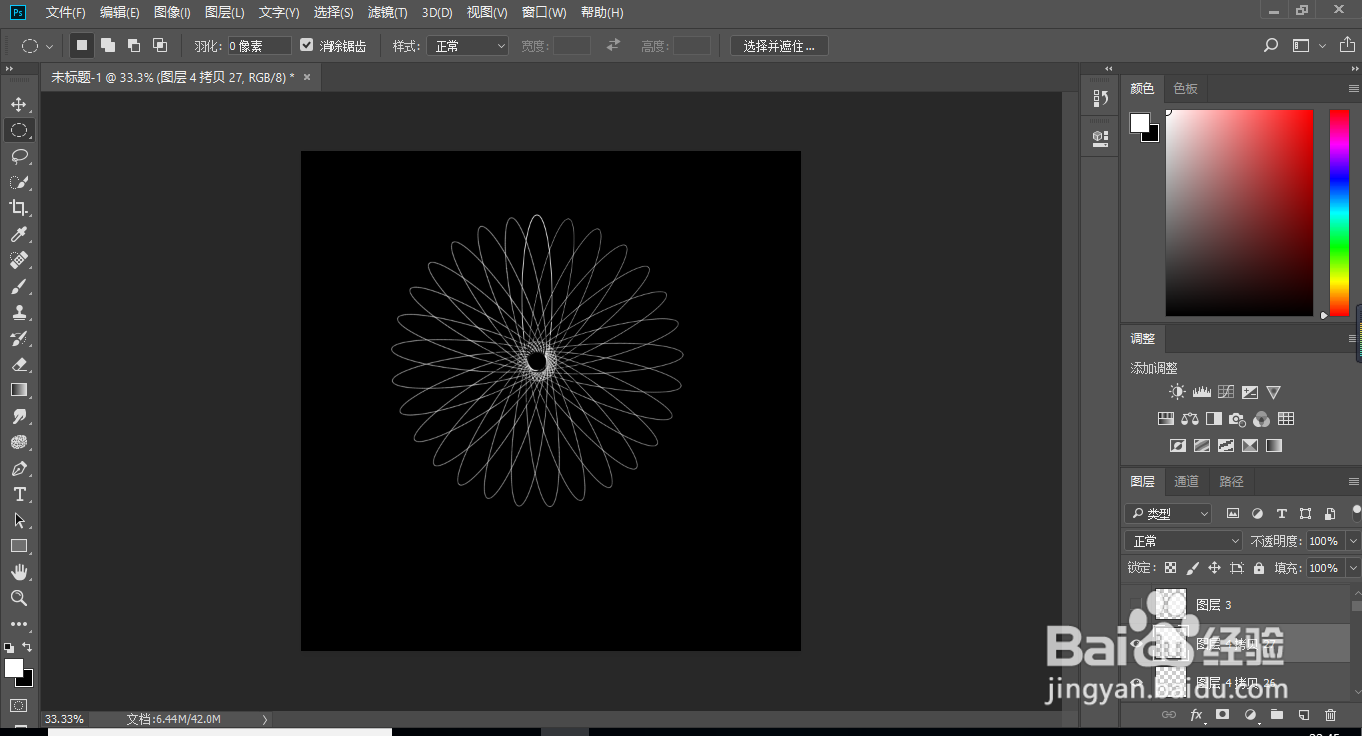Add a Photo Filter adjustment
Viewport: 1362px width, 736px height.
[1238, 419]
